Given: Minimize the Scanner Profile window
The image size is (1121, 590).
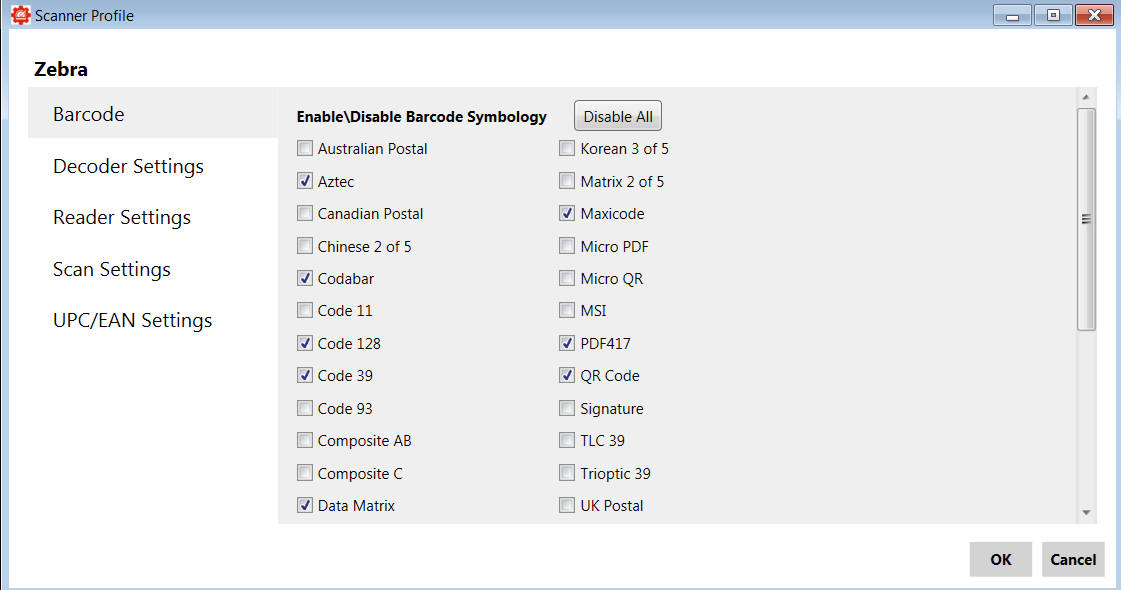Looking at the screenshot, I should click(x=1012, y=16).
